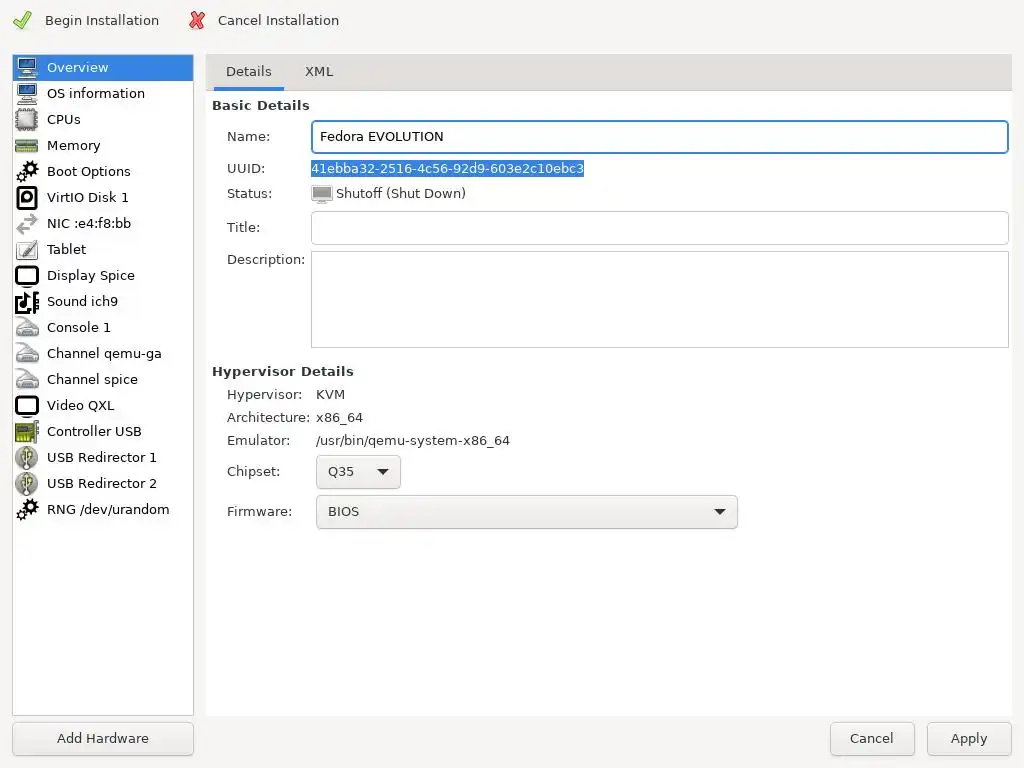Click the Shutoff (Shut Down) status text
The height and width of the screenshot is (768, 1024).
point(400,193)
